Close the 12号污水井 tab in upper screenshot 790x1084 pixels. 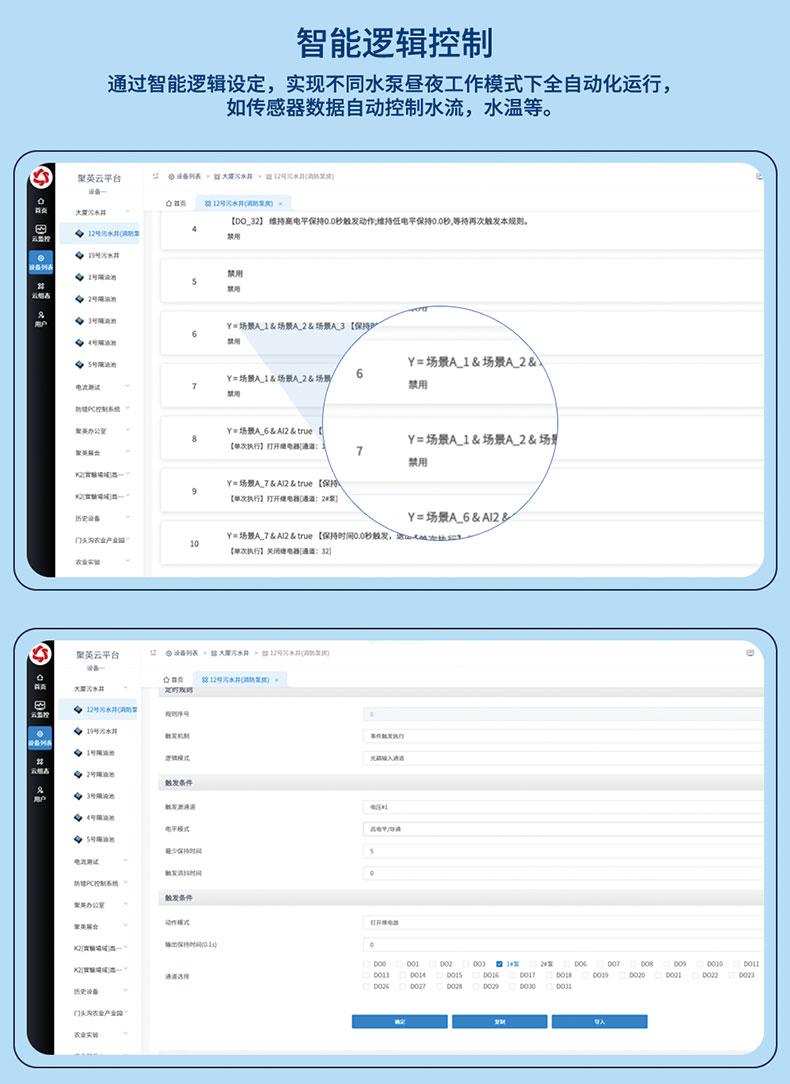[x=280, y=204]
